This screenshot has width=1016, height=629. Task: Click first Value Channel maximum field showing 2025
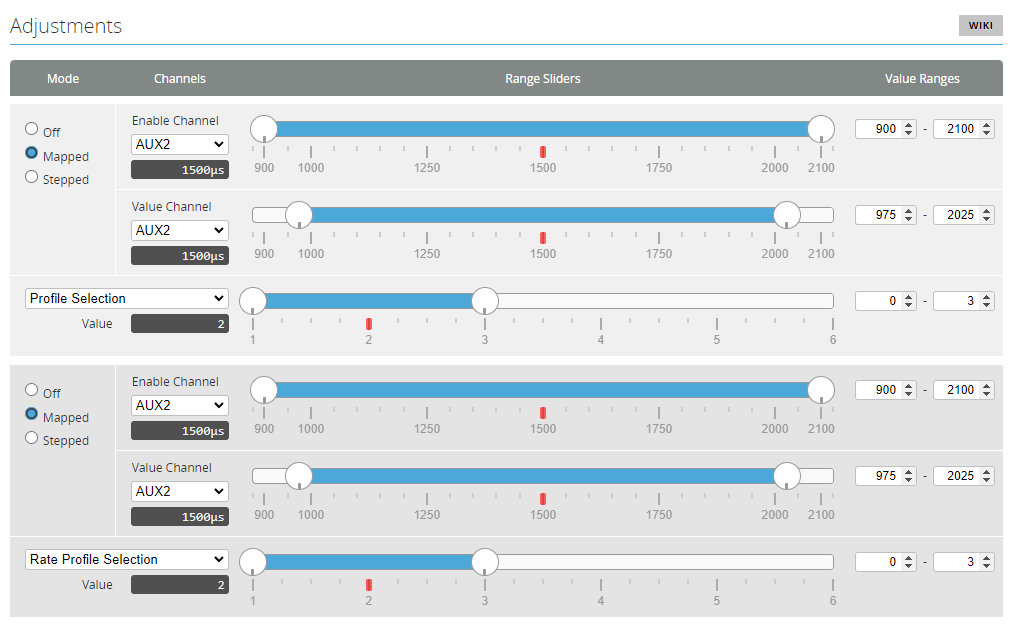coord(956,215)
